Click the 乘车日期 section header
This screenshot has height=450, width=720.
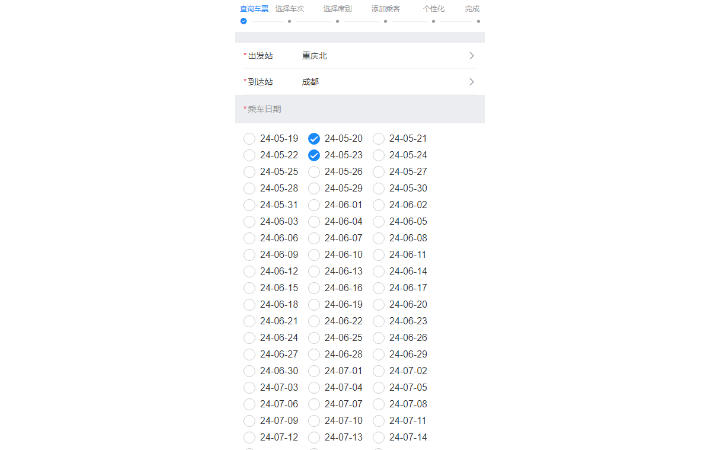coord(264,109)
